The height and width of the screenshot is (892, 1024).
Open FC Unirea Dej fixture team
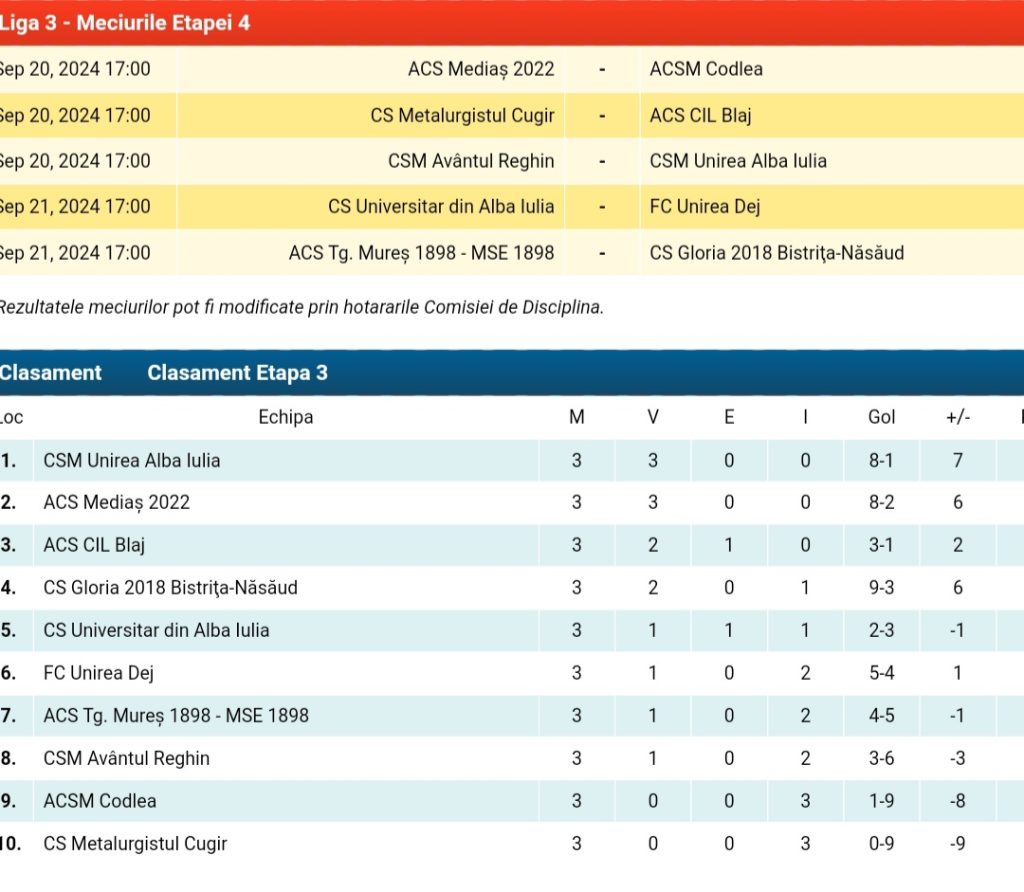click(x=705, y=207)
